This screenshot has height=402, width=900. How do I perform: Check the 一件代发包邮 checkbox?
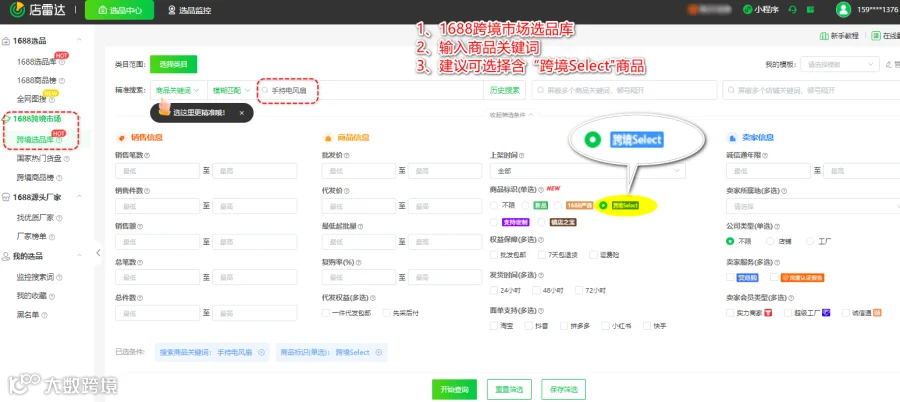pos(326,313)
